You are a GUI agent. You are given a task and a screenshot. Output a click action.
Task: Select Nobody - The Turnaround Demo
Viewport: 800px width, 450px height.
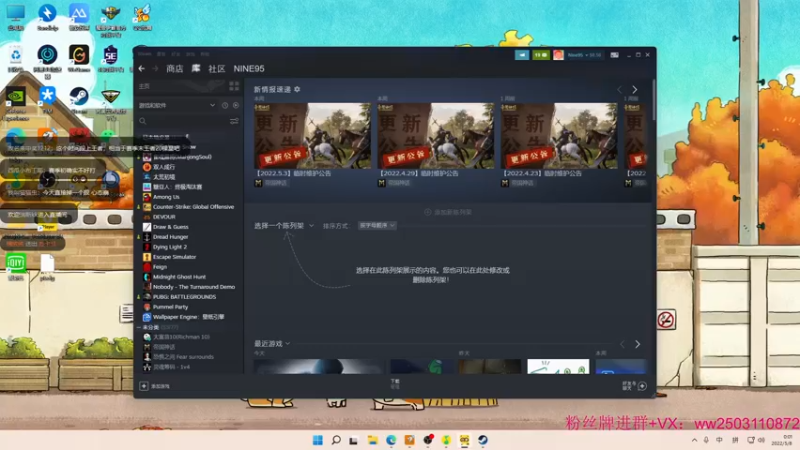point(194,287)
